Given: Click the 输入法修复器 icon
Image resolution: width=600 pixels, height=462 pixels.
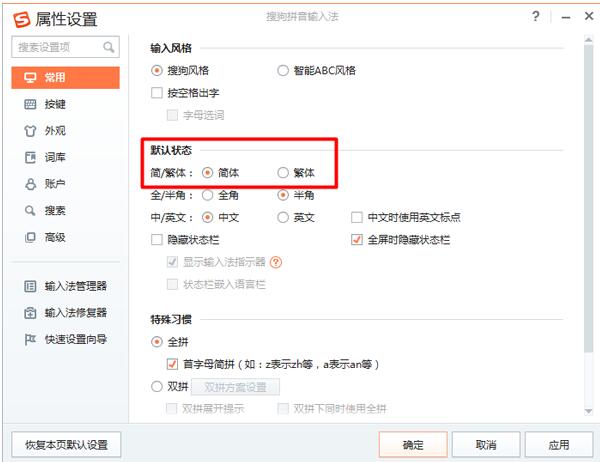Looking at the screenshot, I should click(x=30, y=312).
